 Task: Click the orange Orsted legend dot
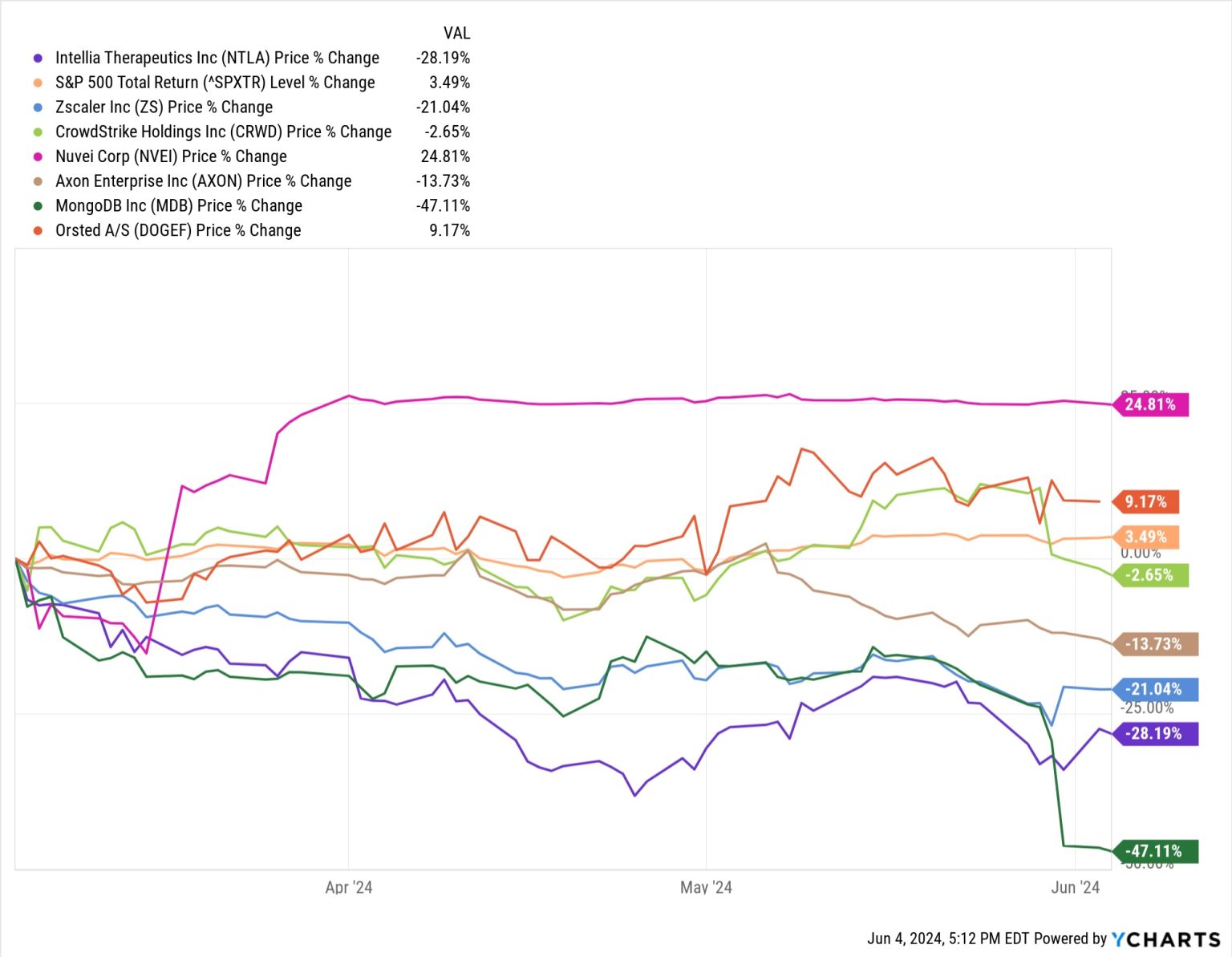(38, 230)
